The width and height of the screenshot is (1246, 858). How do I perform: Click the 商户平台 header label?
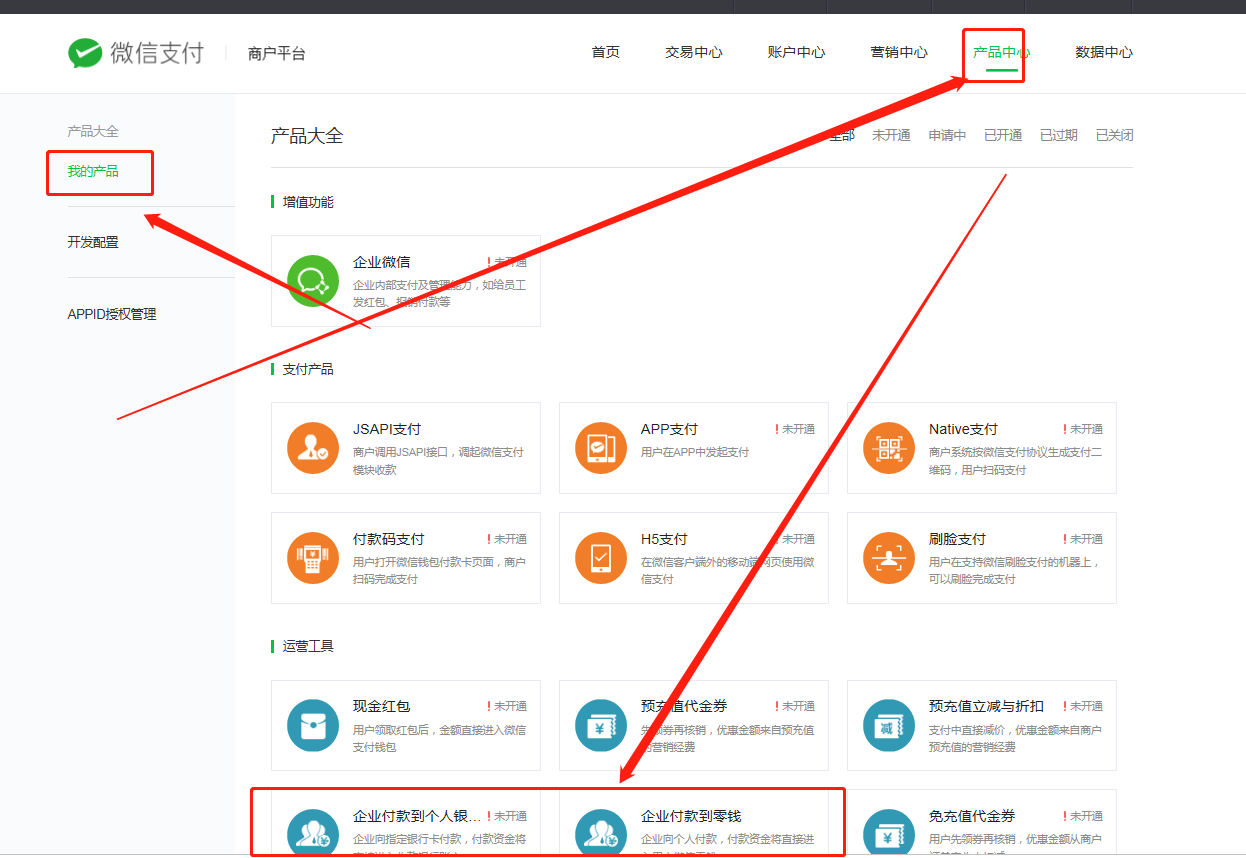coord(277,53)
